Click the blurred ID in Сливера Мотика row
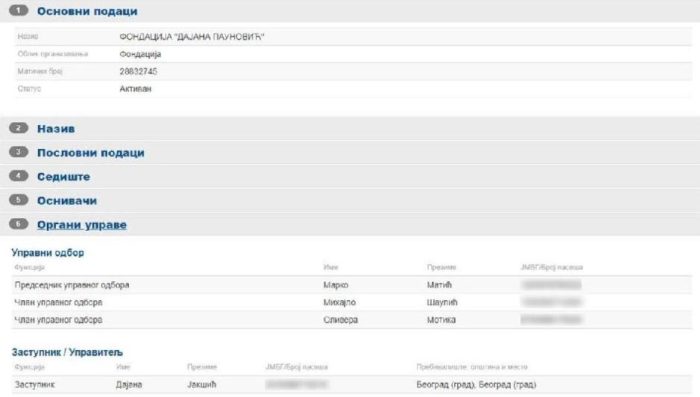This screenshot has height=397, width=700. click(x=551, y=320)
